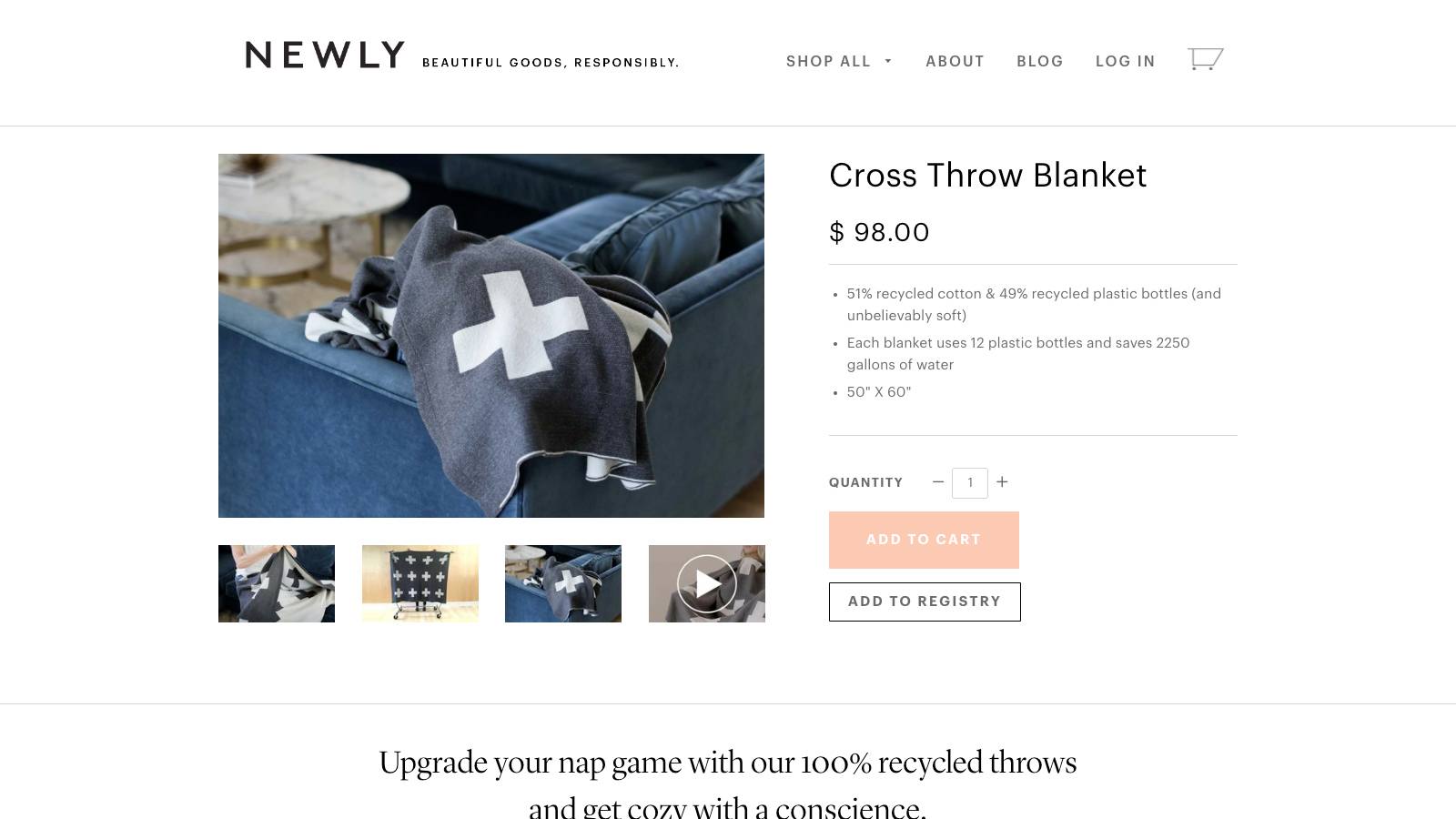
Task: Click the $ 98.00 price text
Action: coord(879,233)
